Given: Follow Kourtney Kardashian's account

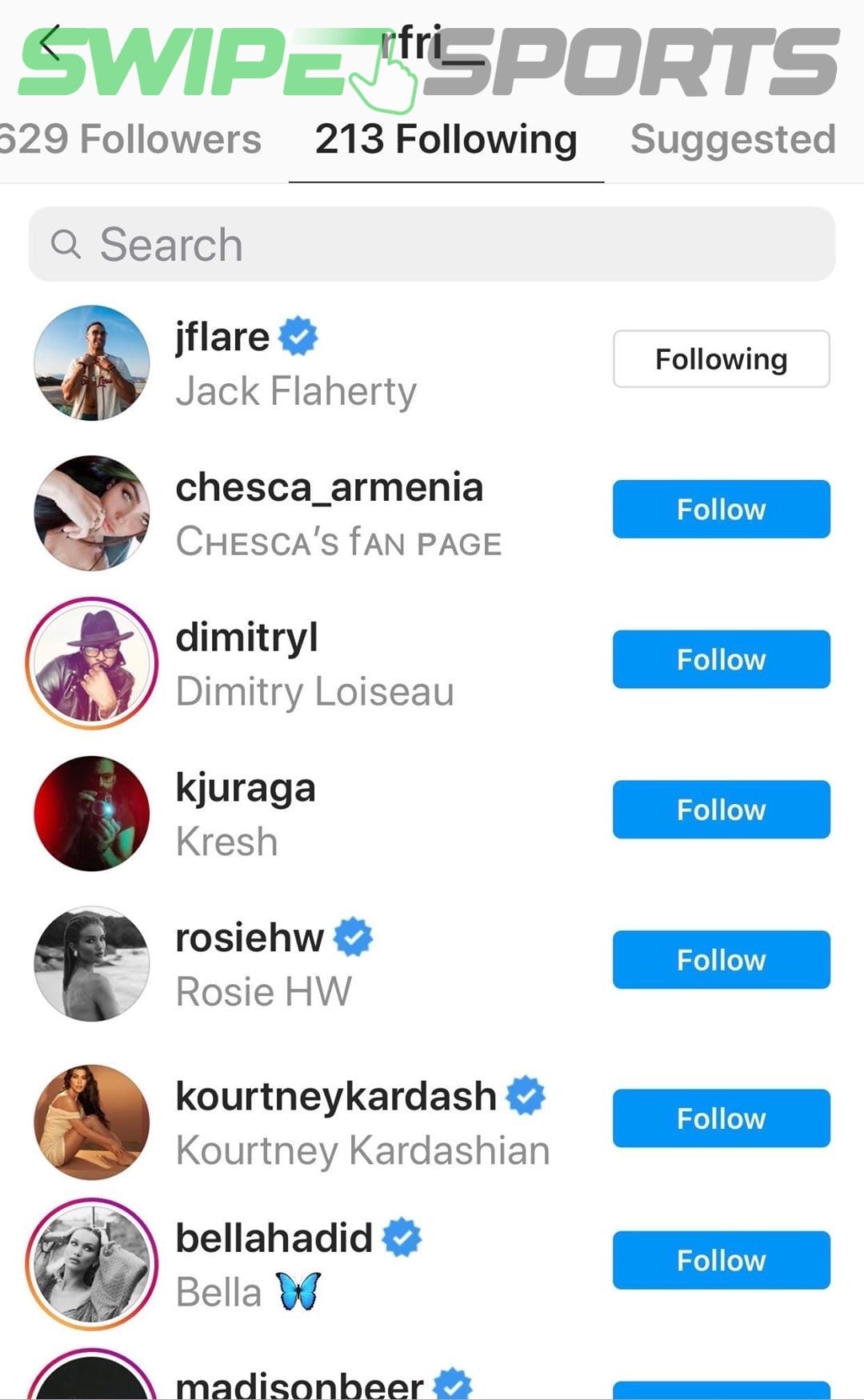Looking at the screenshot, I should tap(721, 1118).
